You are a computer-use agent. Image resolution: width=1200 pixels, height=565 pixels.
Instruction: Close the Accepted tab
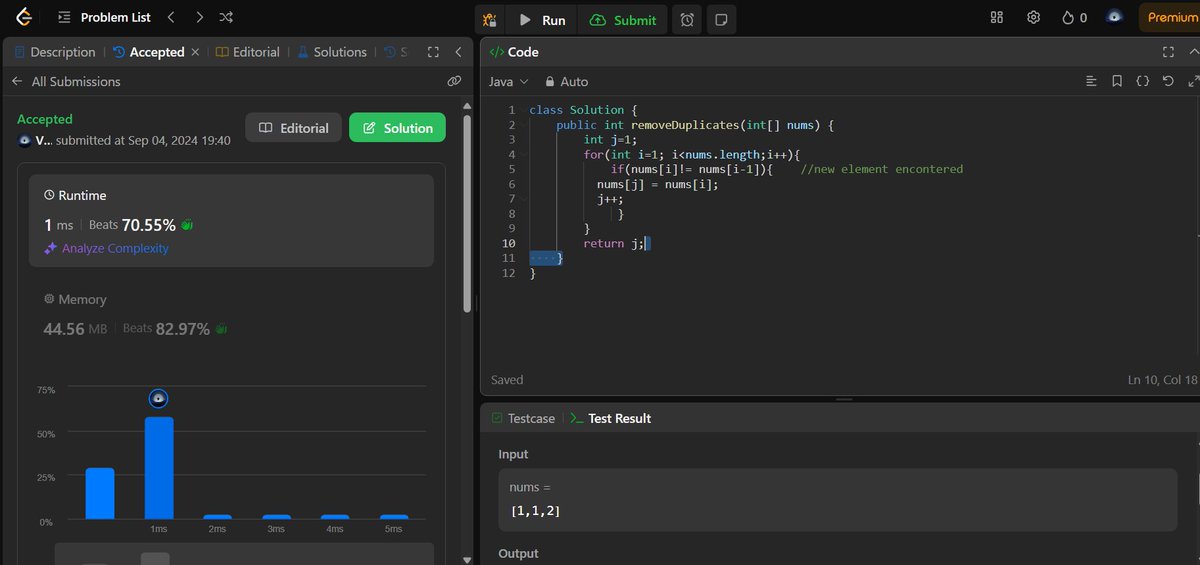pyautogui.click(x=195, y=52)
